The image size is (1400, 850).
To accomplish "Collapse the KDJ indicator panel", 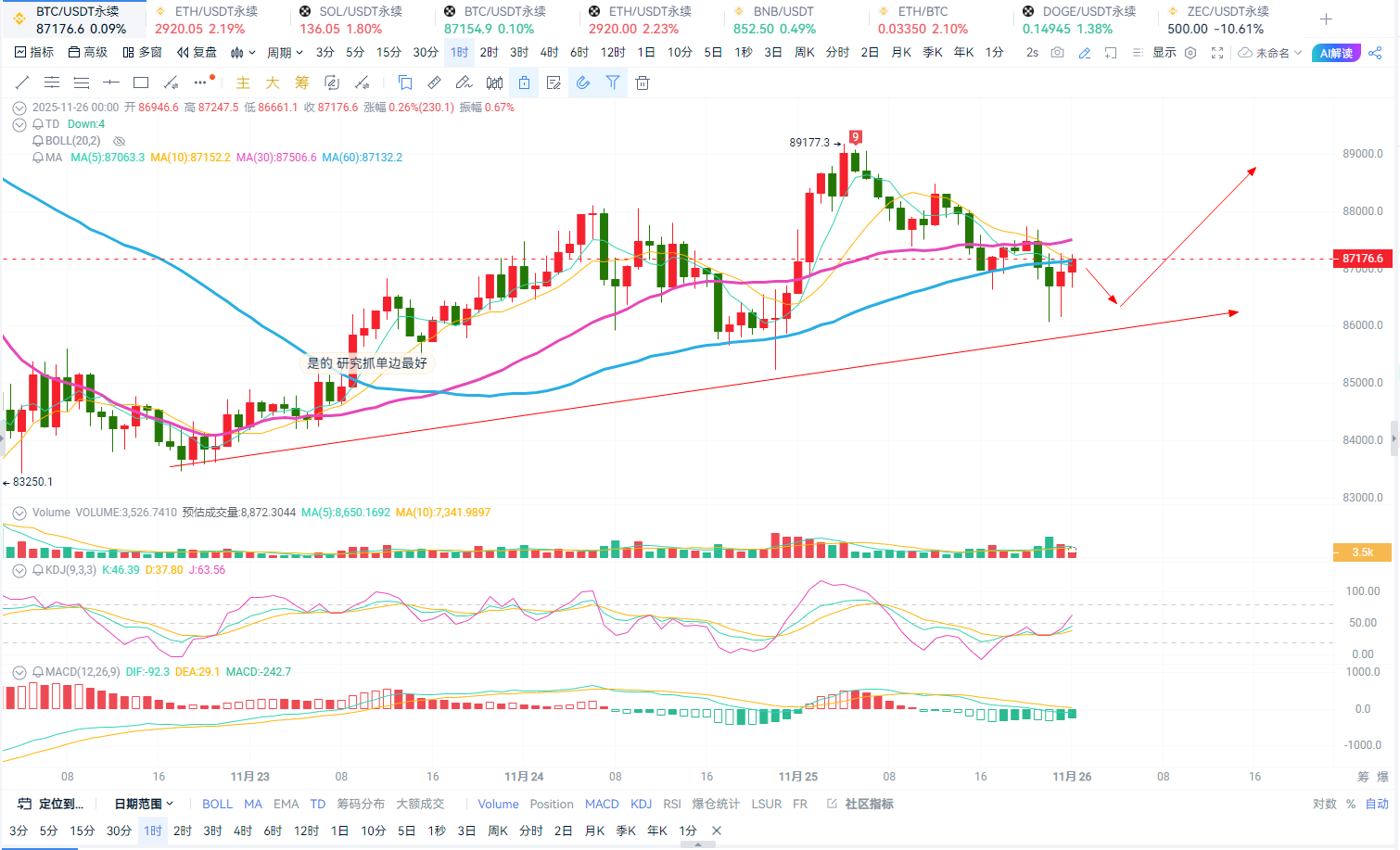I will click(x=19, y=570).
